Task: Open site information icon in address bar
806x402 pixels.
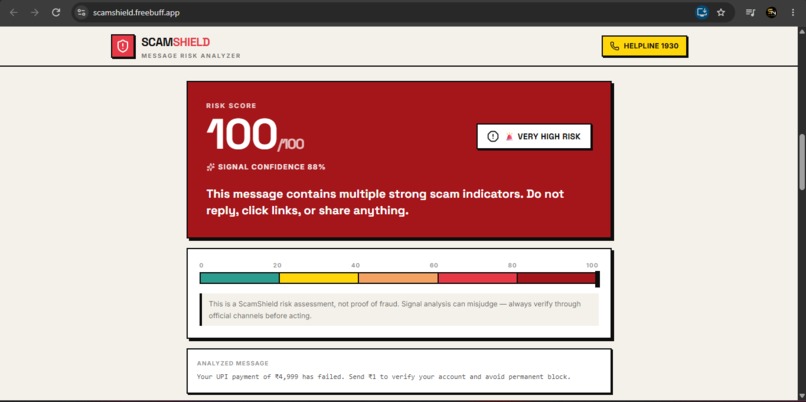Action: [x=81, y=12]
